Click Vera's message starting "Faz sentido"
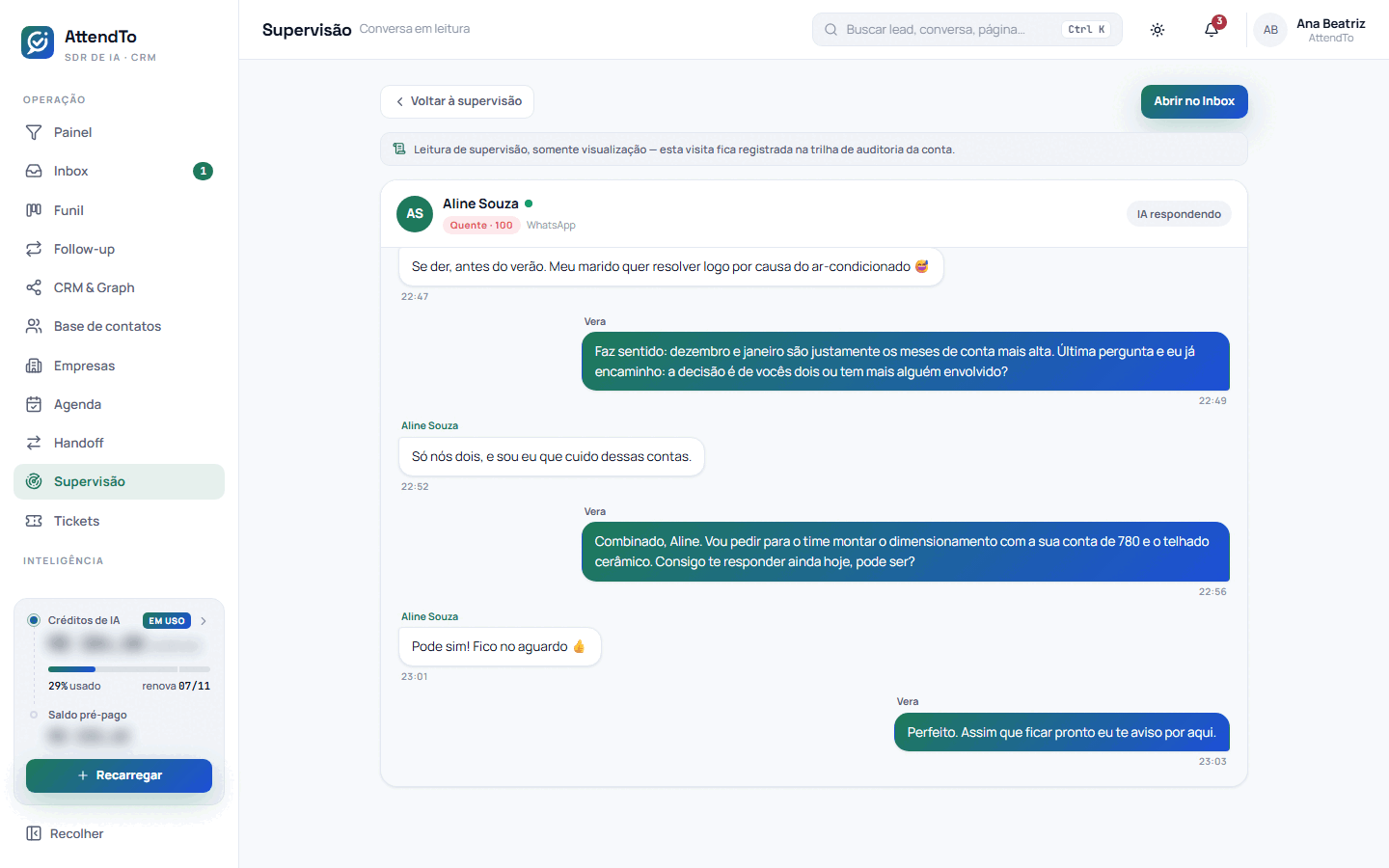This screenshot has height=868, width=1389. 906,362
